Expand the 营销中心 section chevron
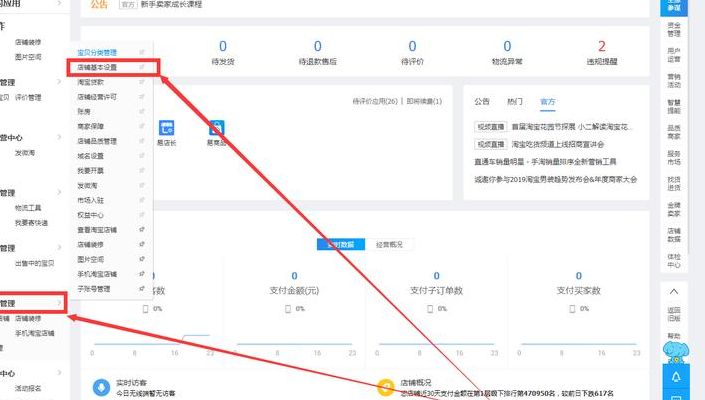The height and width of the screenshot is (400, 705). [x=59, y=137]
